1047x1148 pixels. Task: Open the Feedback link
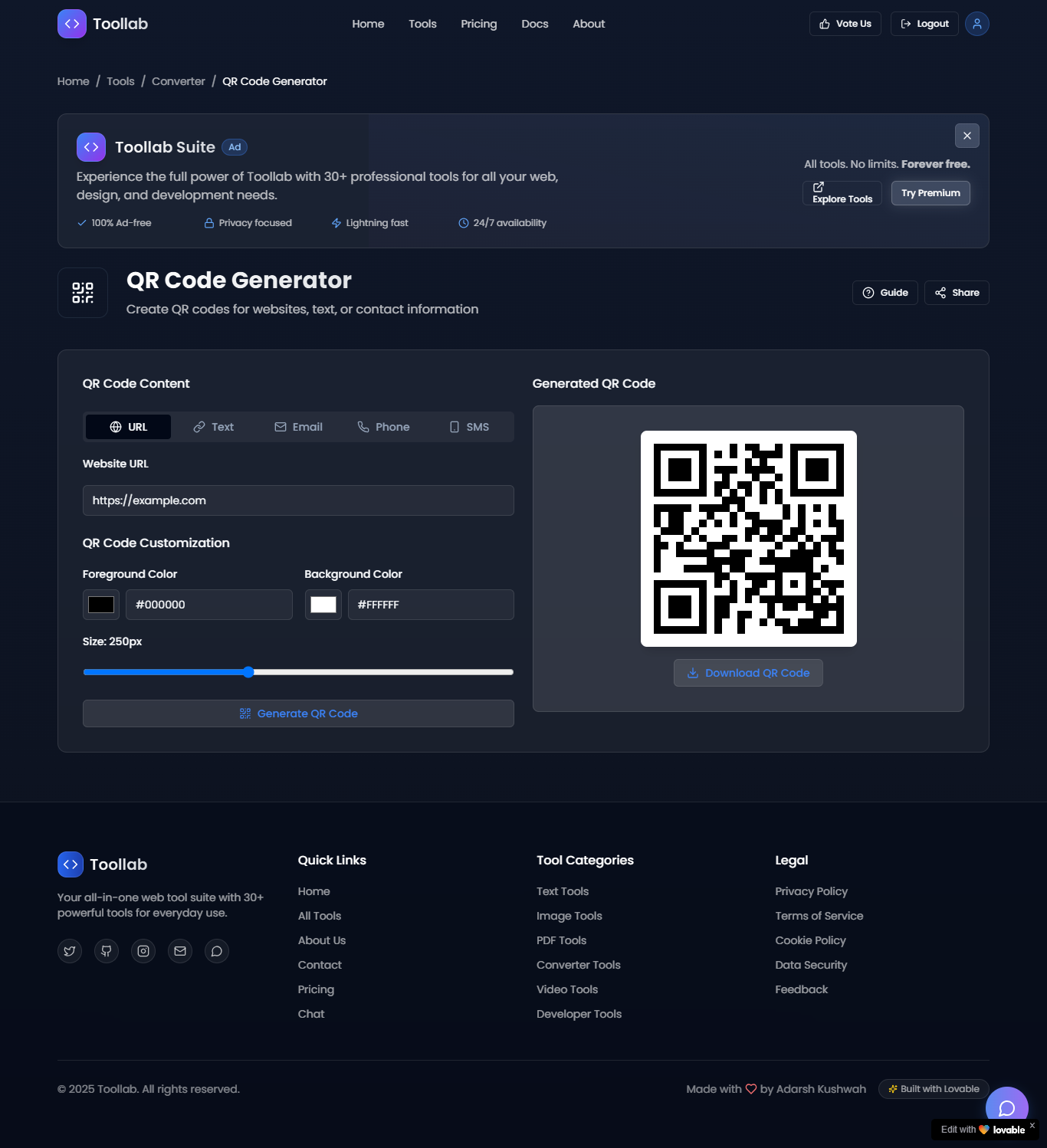click(801, 989)
